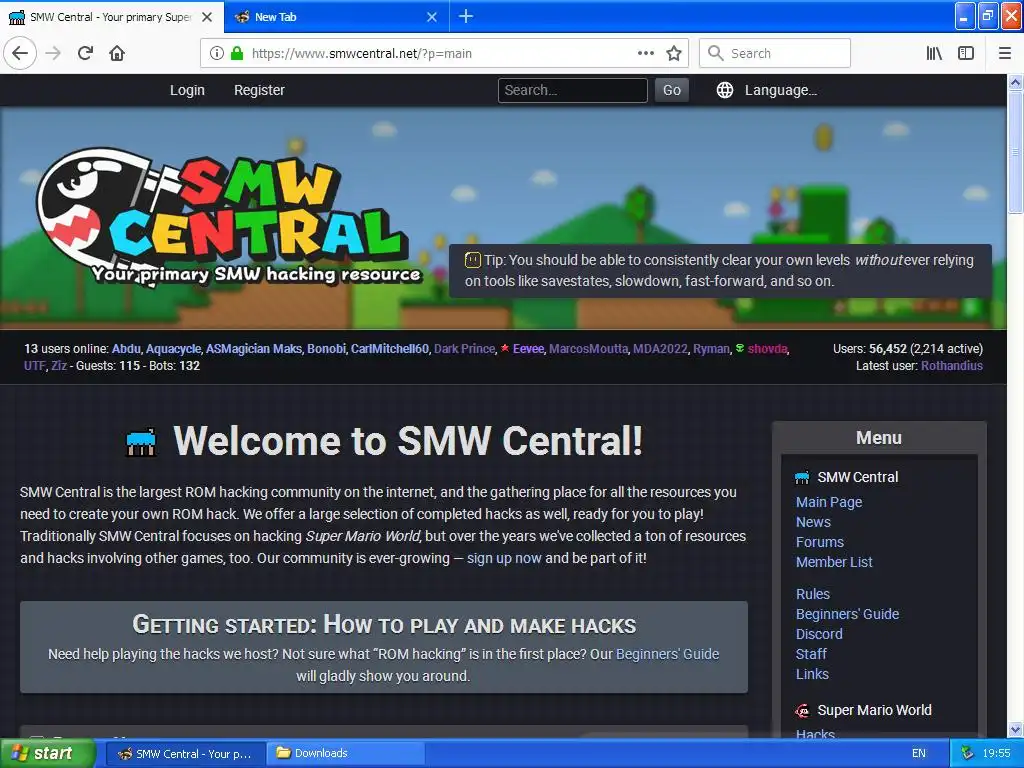Close the New Tab tab

pos(432,17)
